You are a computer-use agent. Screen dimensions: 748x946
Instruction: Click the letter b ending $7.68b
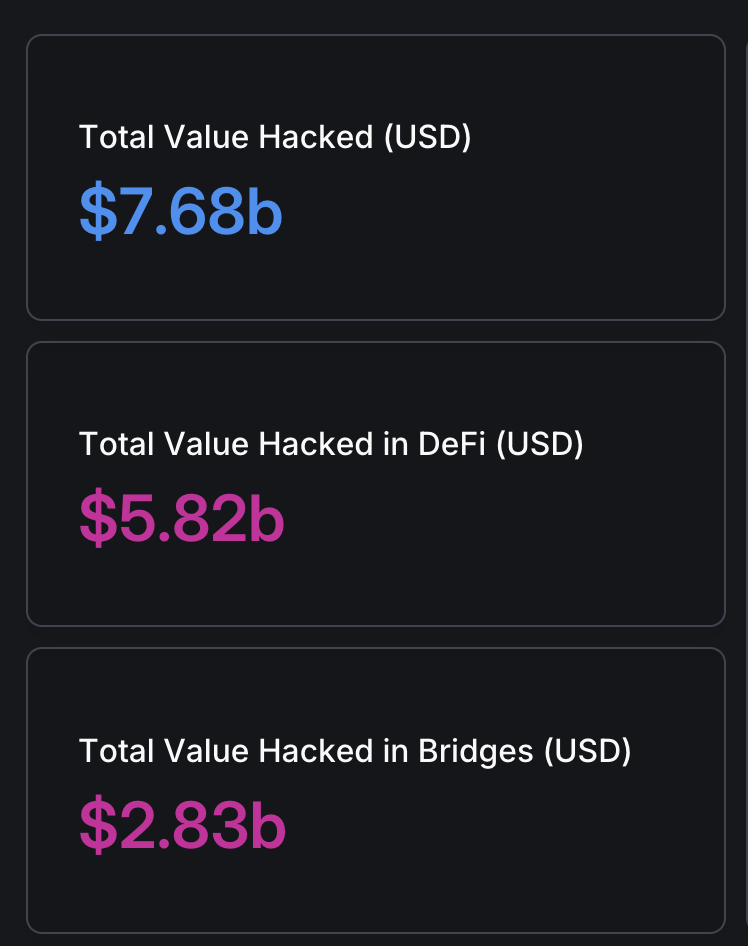click(264, 211)
